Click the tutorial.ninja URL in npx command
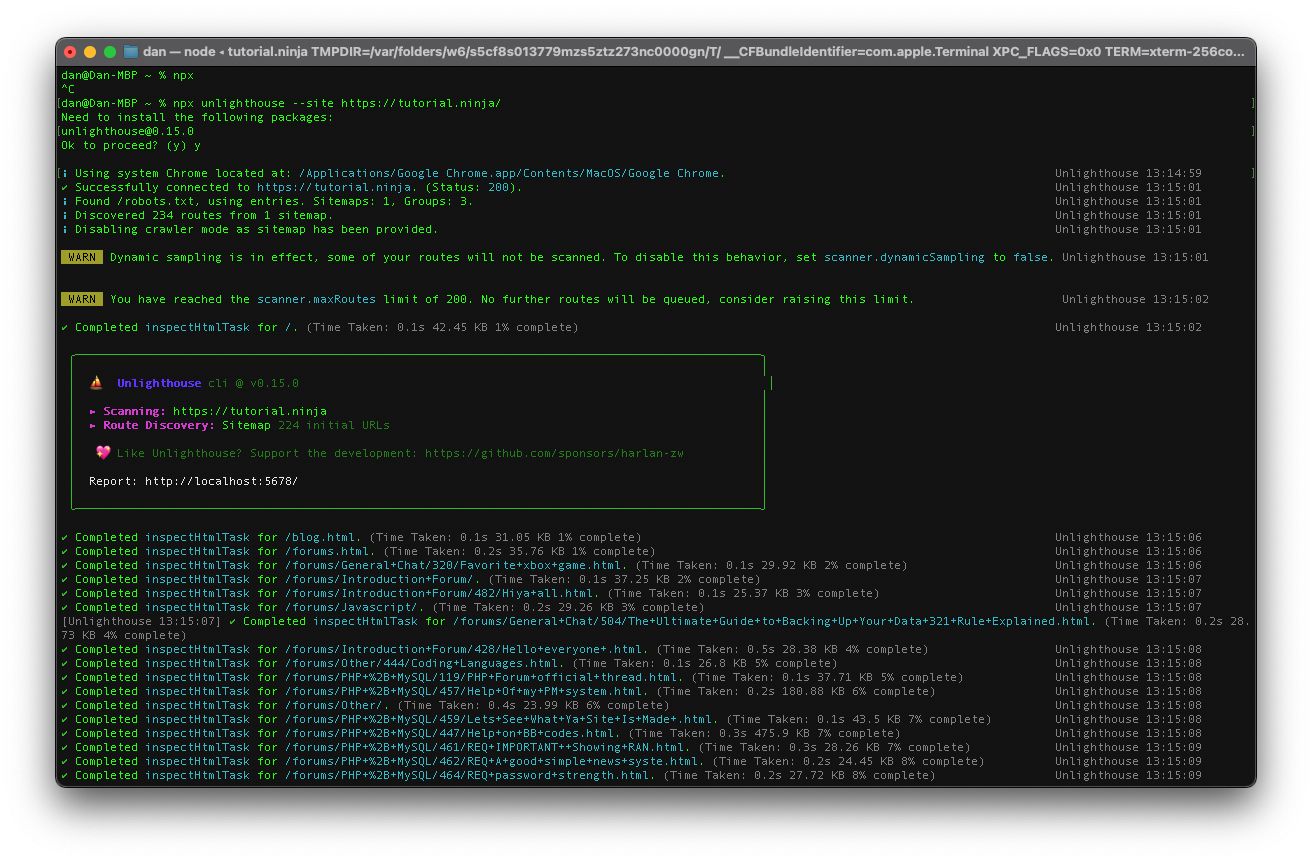The height and width of the screenshot is (861, 1312). [421, 103]
